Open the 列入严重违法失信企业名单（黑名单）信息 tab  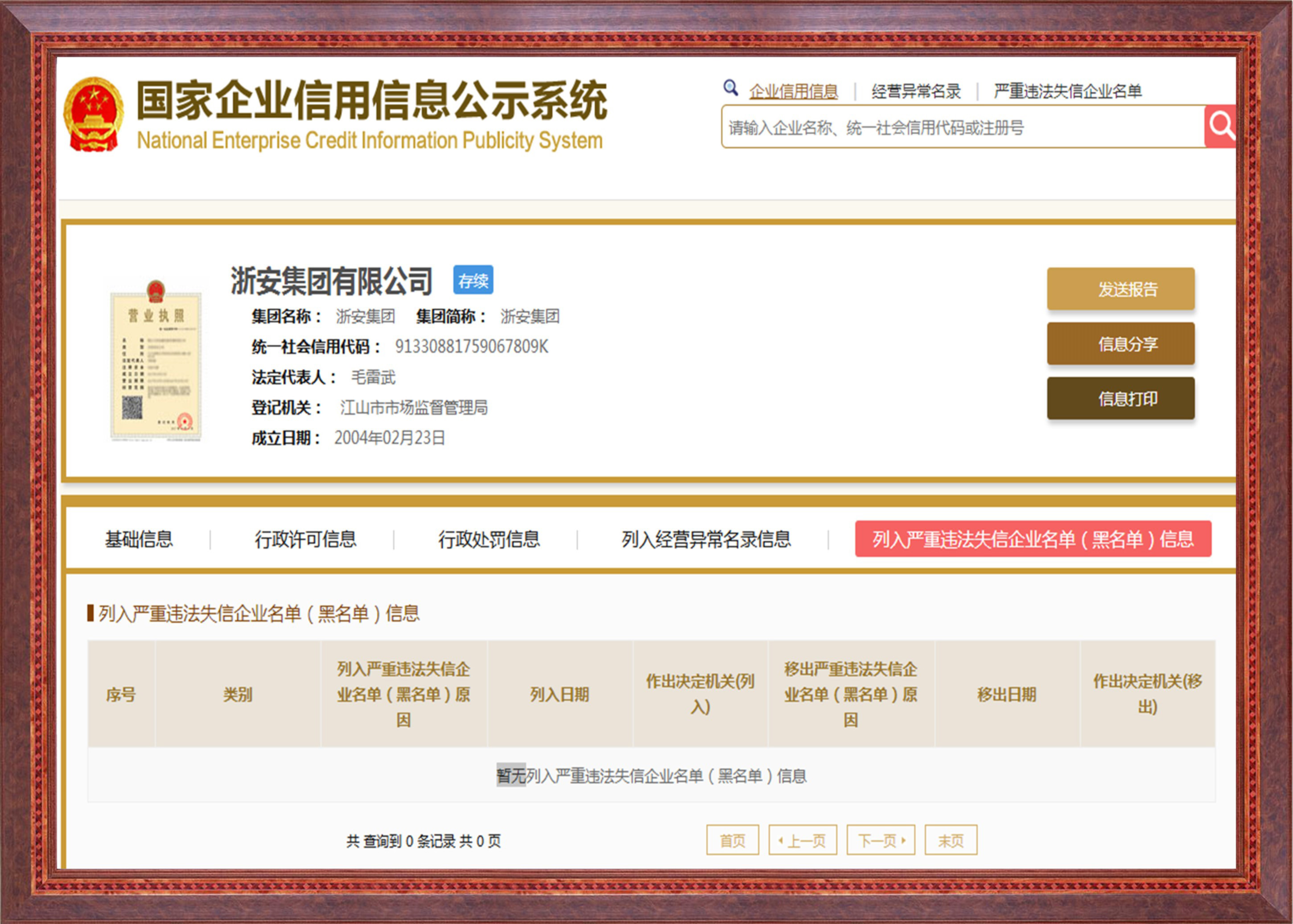click(x=1033, y=539)
